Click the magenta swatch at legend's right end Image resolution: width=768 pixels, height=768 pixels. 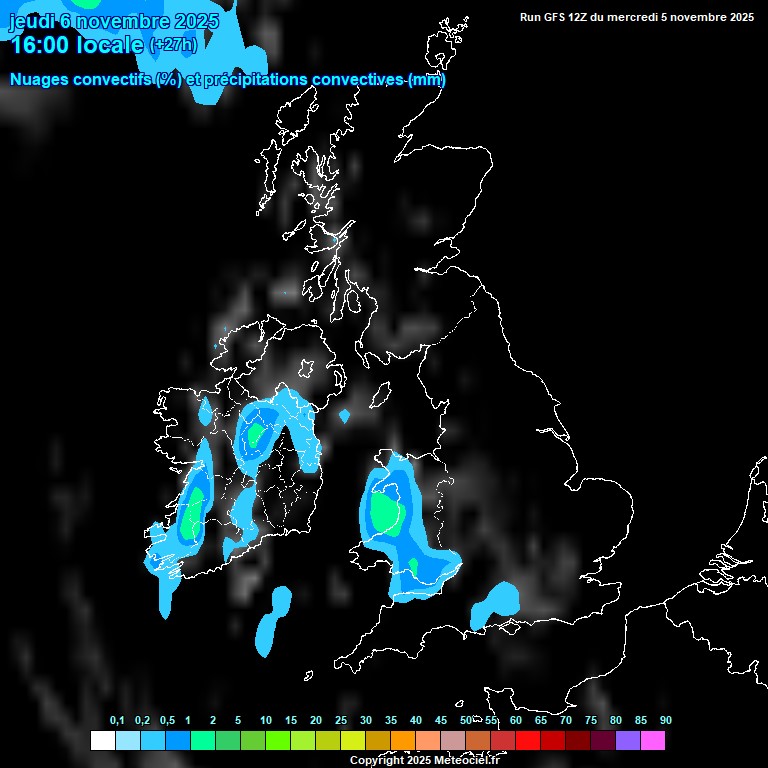point(653,740)
